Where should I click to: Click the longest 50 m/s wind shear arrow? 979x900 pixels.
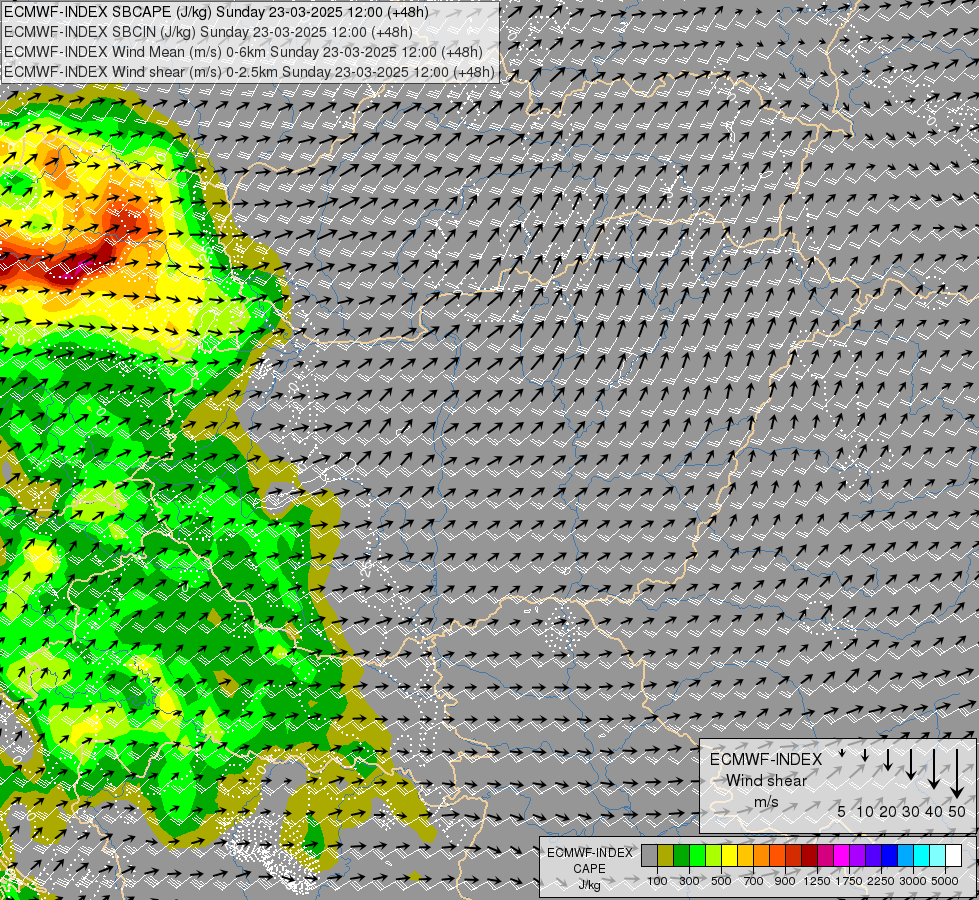click(957, 774)
